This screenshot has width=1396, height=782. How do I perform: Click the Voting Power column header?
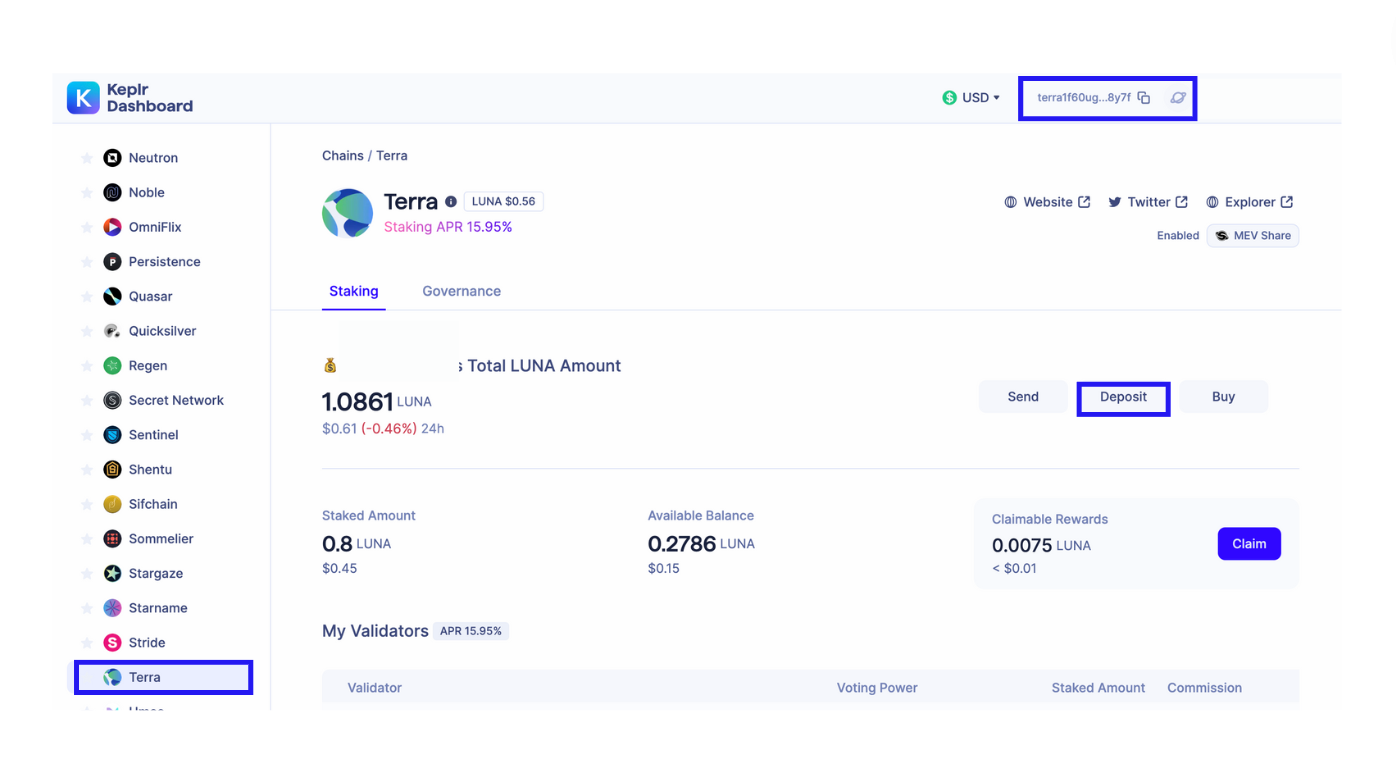(x=877, y=688)
